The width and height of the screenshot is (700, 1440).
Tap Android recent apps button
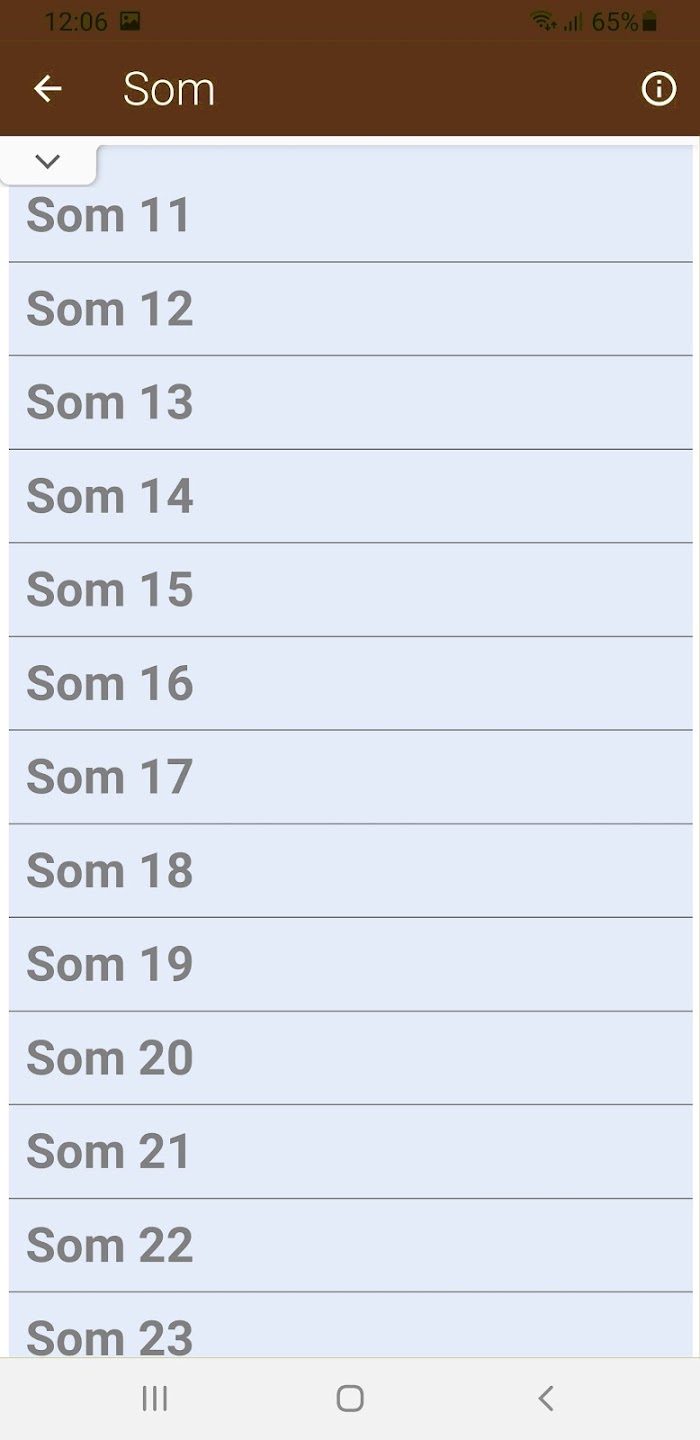[154, 1398]
